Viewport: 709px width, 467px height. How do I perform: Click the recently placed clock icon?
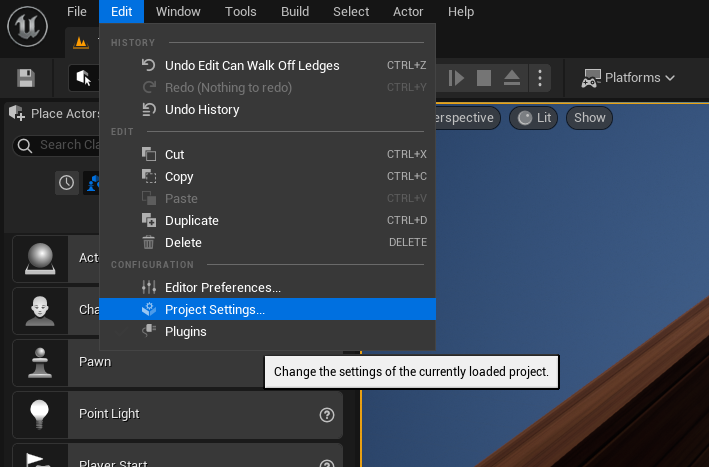tap(66, 182)
